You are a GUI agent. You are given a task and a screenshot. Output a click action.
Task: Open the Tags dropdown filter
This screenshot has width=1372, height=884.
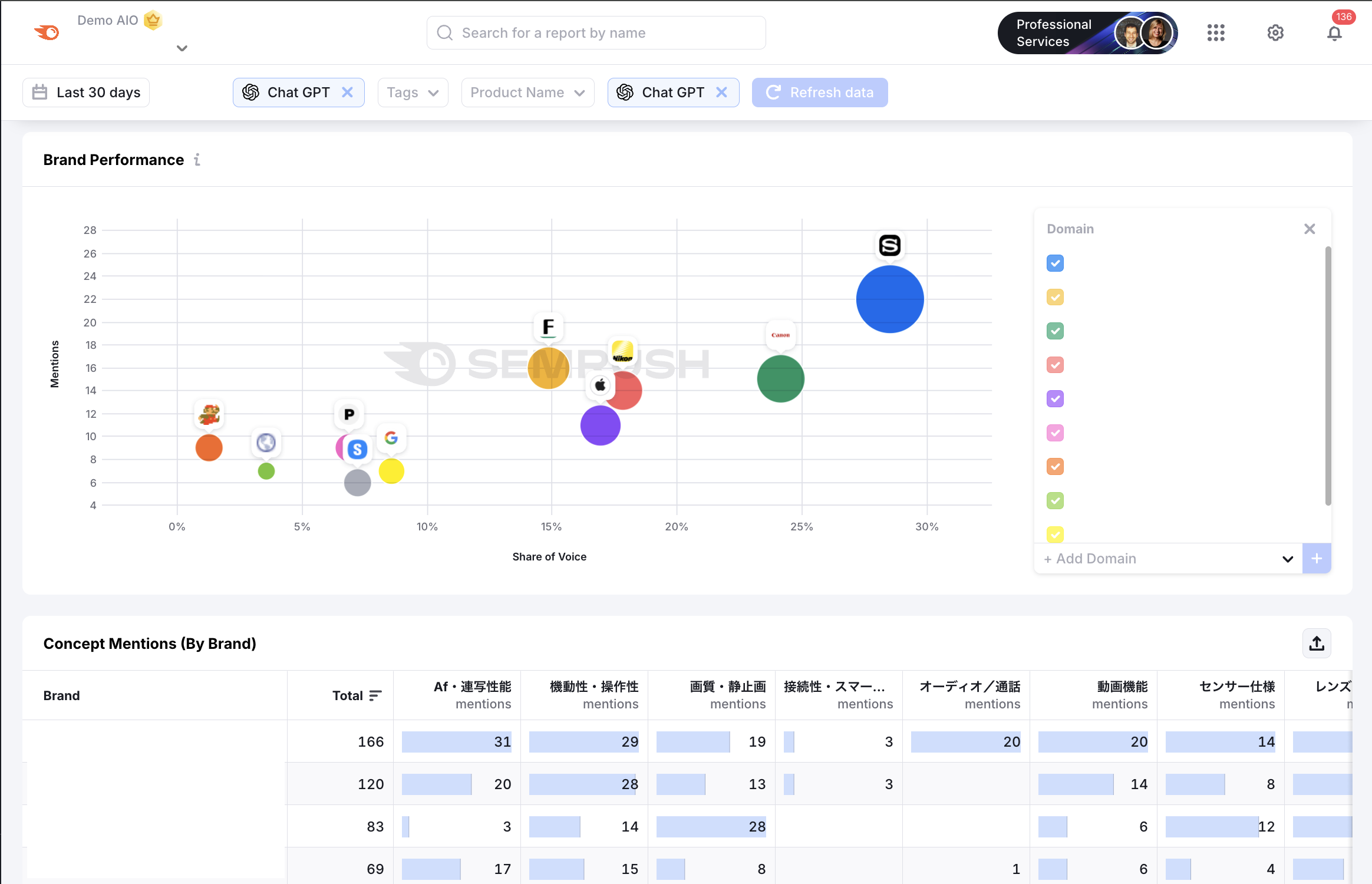coord(413,93)
